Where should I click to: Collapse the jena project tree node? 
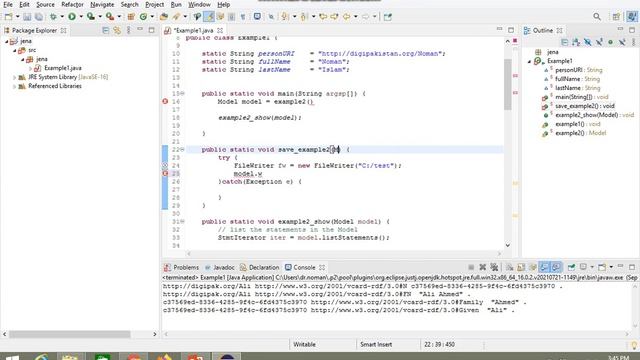7,41
